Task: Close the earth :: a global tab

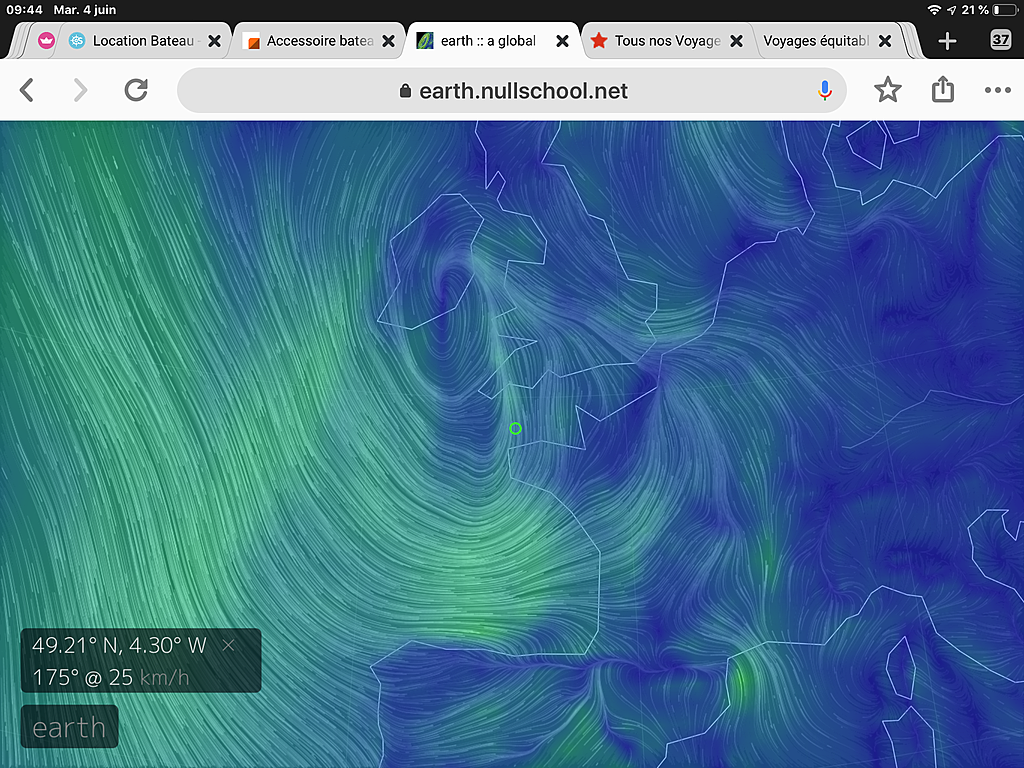Action: (x=562, y=40)
